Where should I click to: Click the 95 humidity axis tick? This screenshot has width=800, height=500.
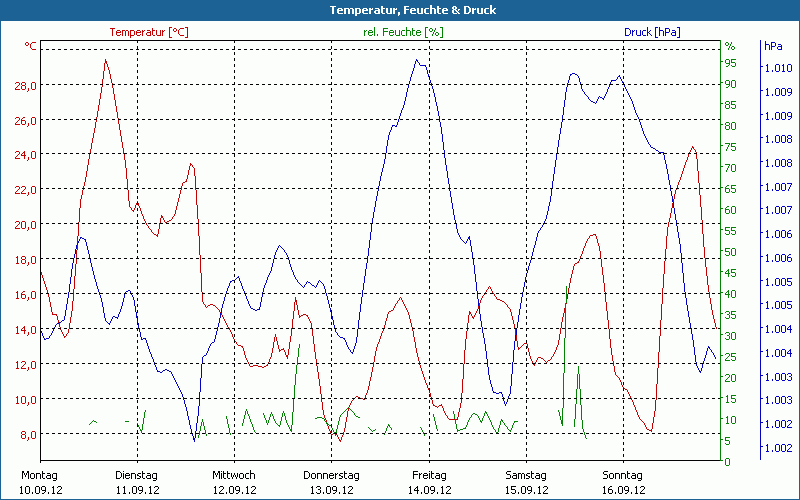coord(730,63)
